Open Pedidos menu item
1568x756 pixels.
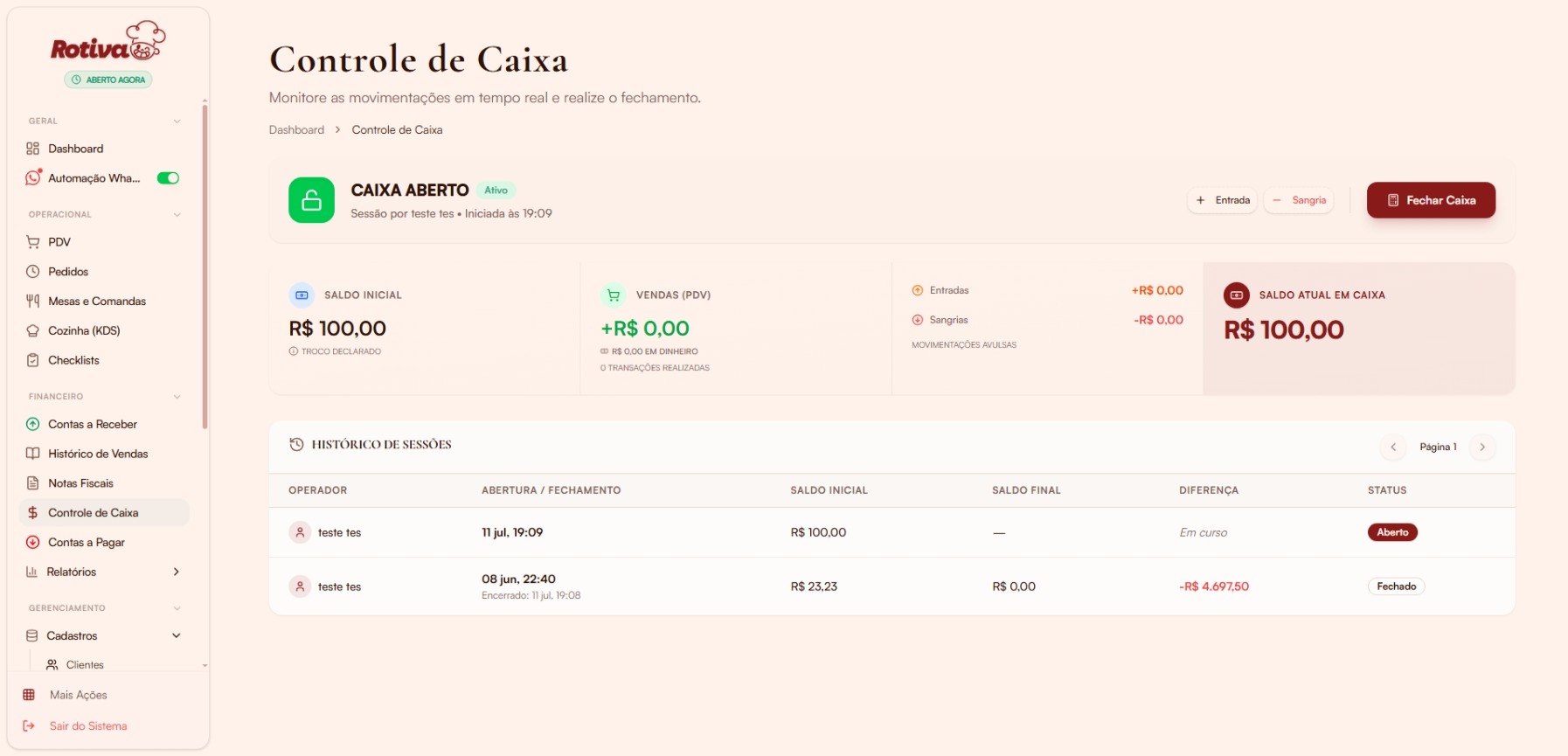click(x=104, y=272)
